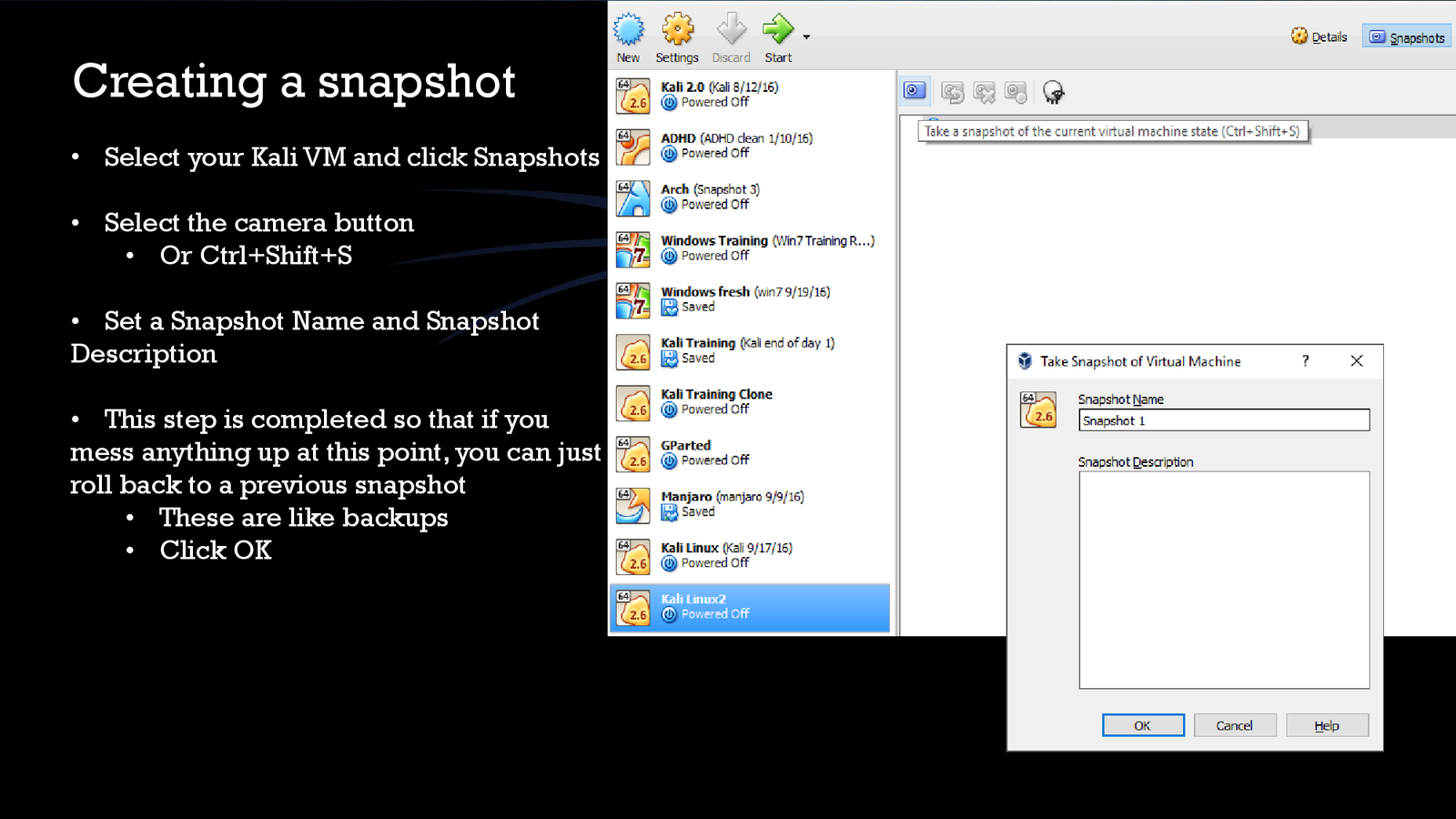Click the VirtualBox icon in dialog title
The image size is (1456, 819).
(1025, 361)
